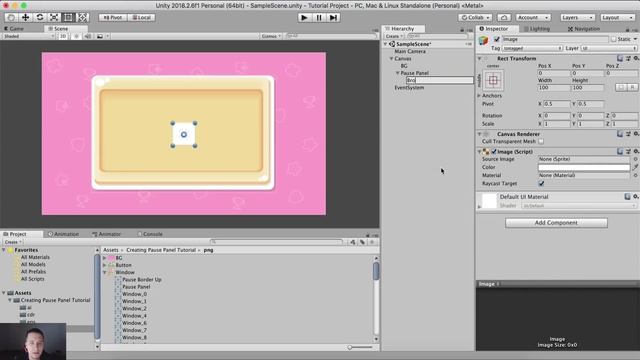Click the Pause button

point(319,18)
